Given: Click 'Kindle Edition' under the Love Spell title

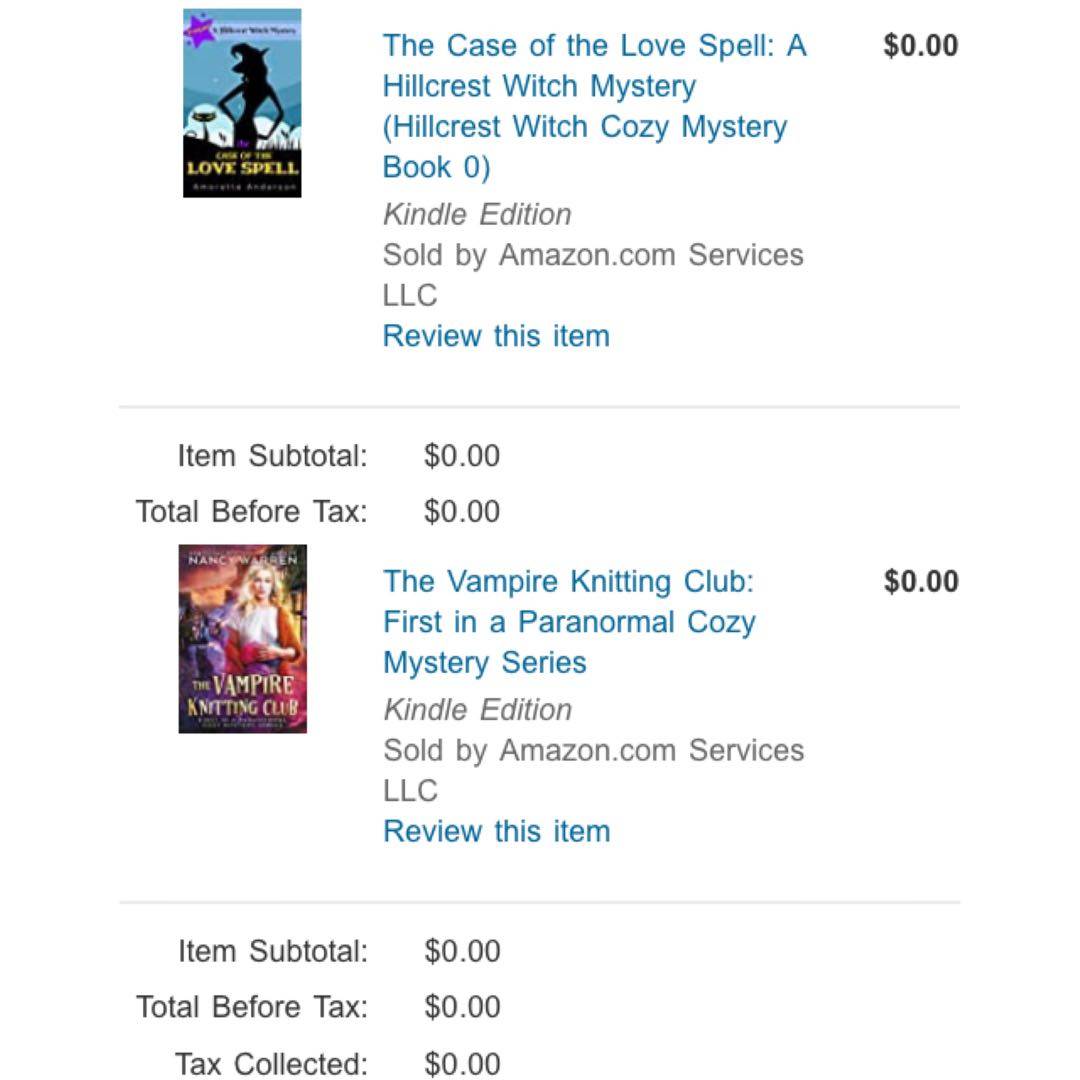Looking at the screenshot, I should 477,214.
